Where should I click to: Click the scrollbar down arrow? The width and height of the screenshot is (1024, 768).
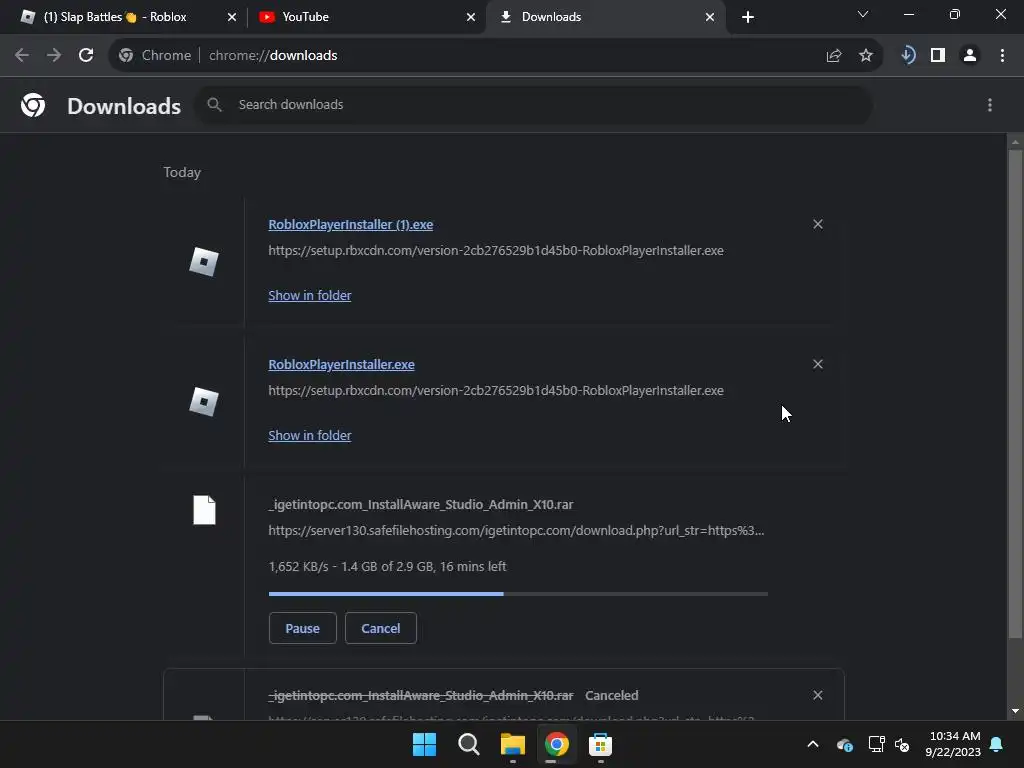(1015, 711)
